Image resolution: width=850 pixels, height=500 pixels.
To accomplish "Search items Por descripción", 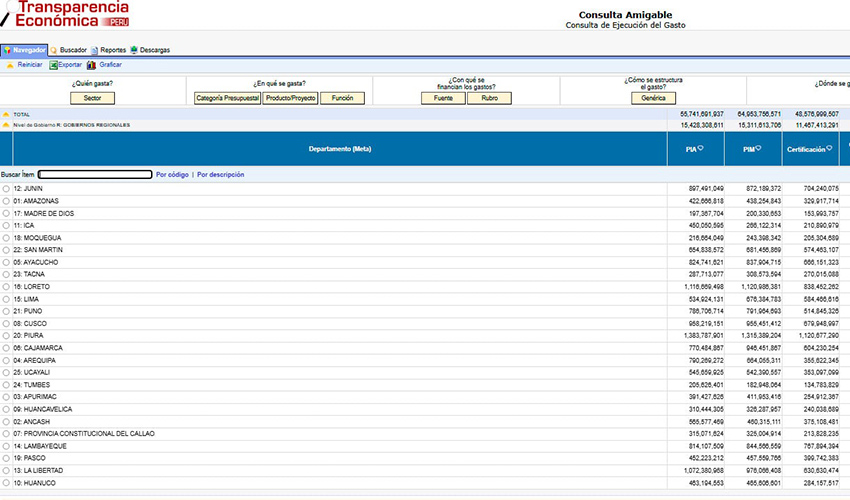I will (x=220, y=175).
